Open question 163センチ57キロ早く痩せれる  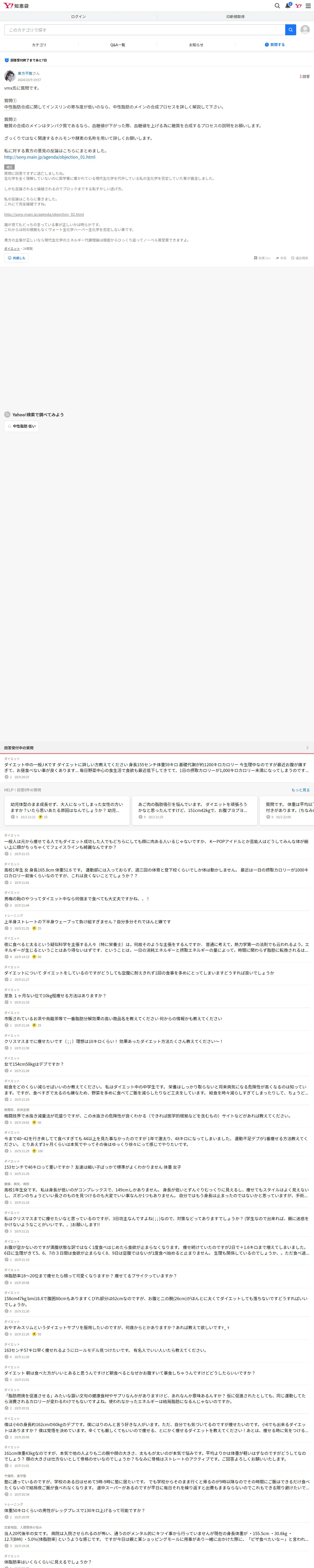tap(105, 1350)
